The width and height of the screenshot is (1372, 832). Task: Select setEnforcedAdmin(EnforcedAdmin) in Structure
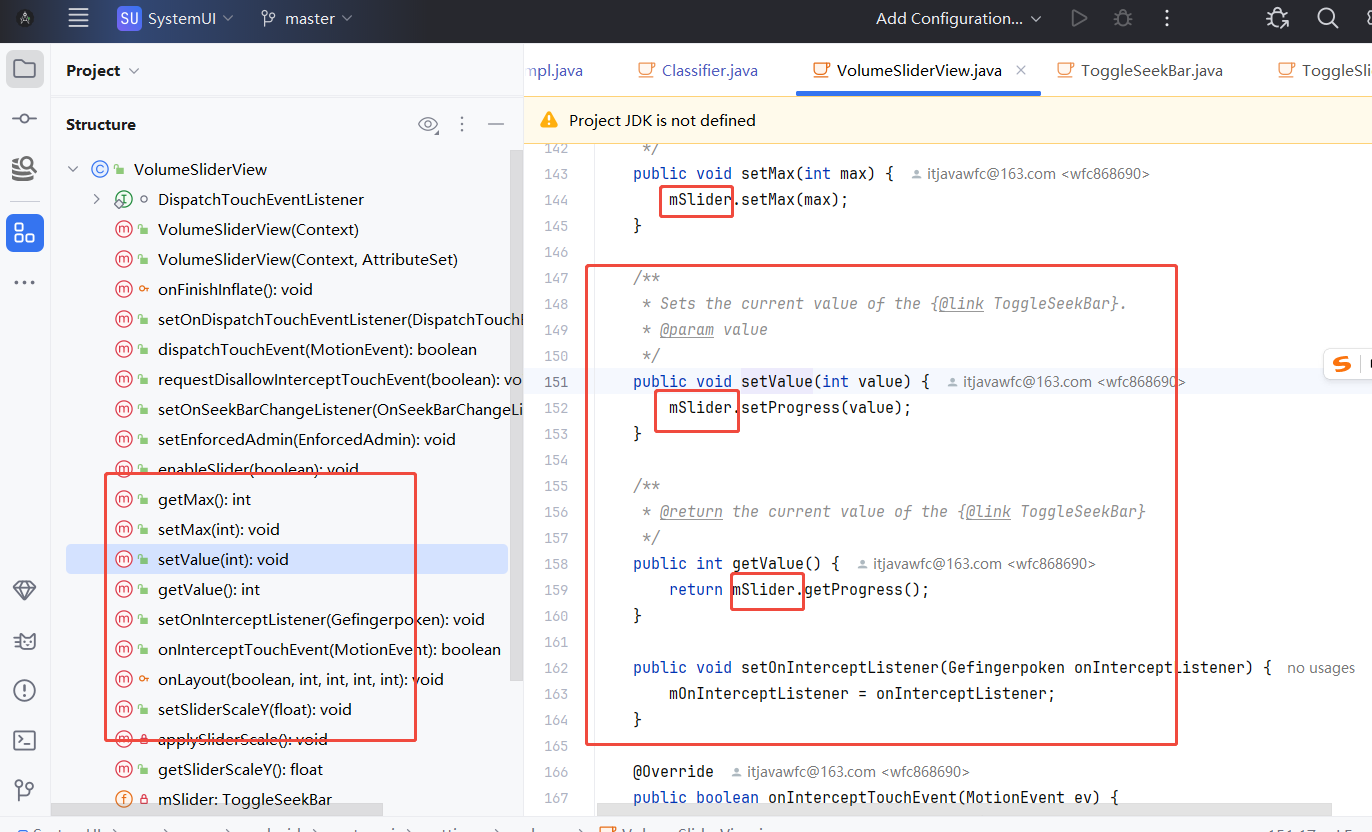pyautogui.click(x=306, y=439)
